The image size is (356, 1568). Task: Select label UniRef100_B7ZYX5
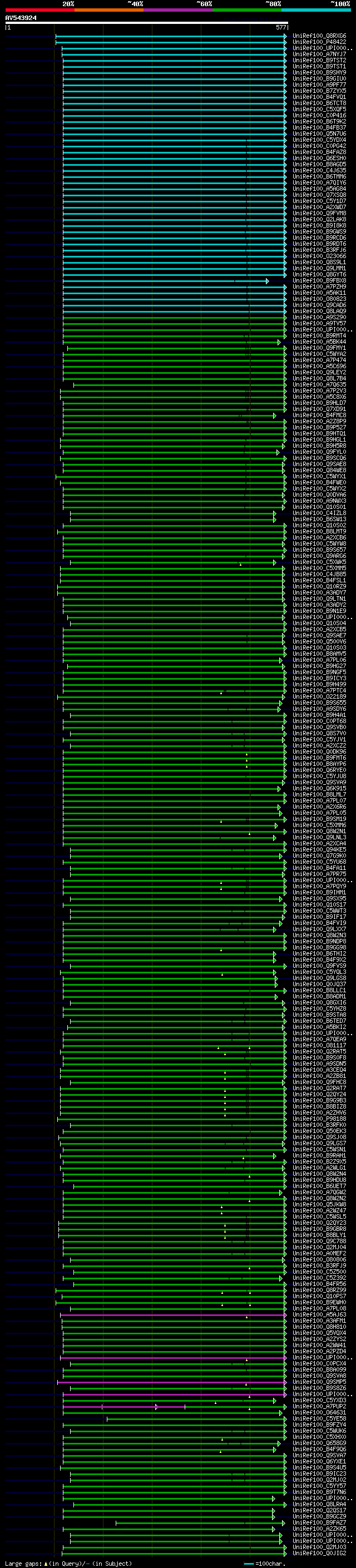[319, 91]
